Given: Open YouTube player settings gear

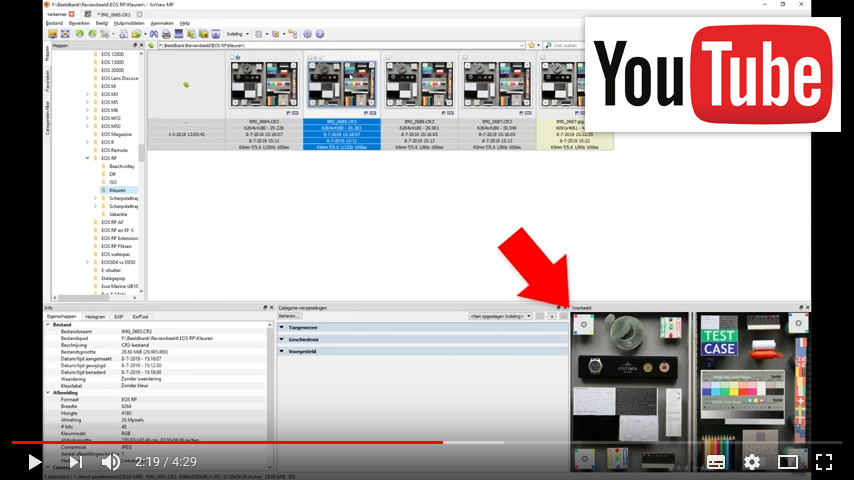Looking at the screenshot, I should tap(752, 462).
